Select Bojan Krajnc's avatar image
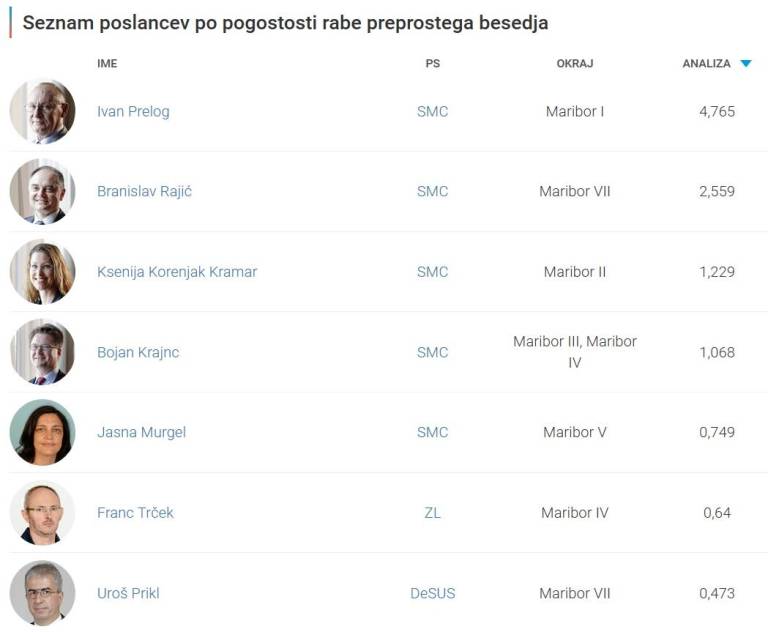768x632 pixels. 43,352
